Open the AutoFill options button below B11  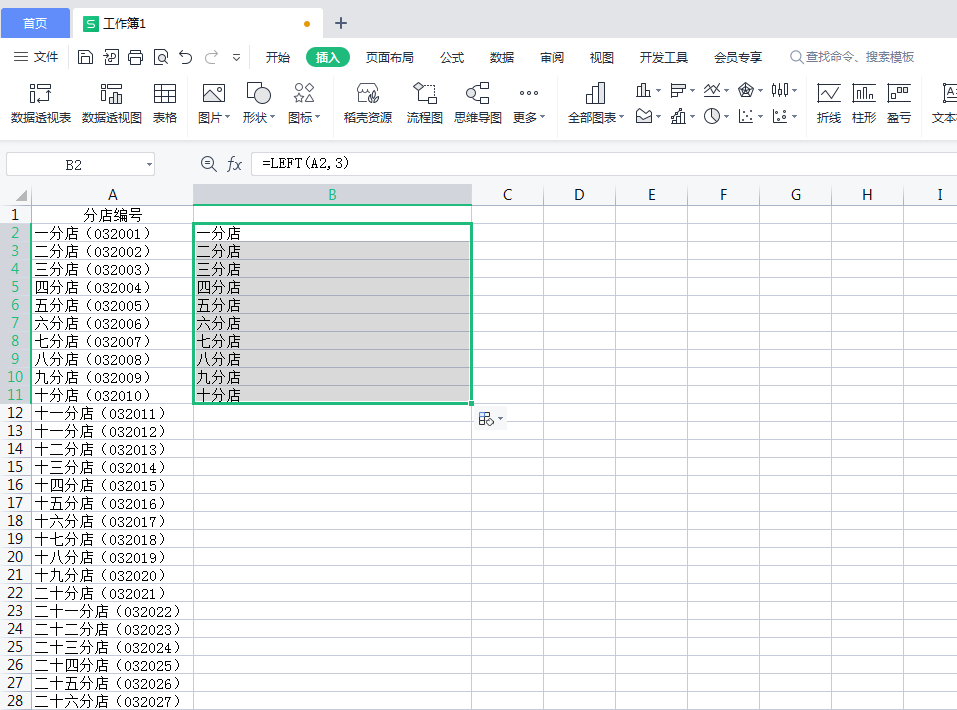click(x=490, y=419)
